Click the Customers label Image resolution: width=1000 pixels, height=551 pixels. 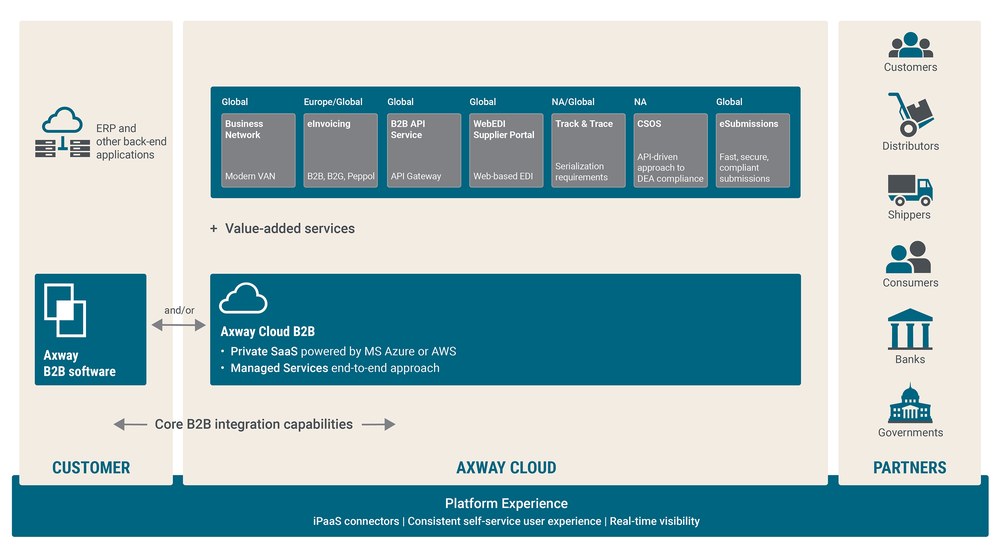point(910,67)
